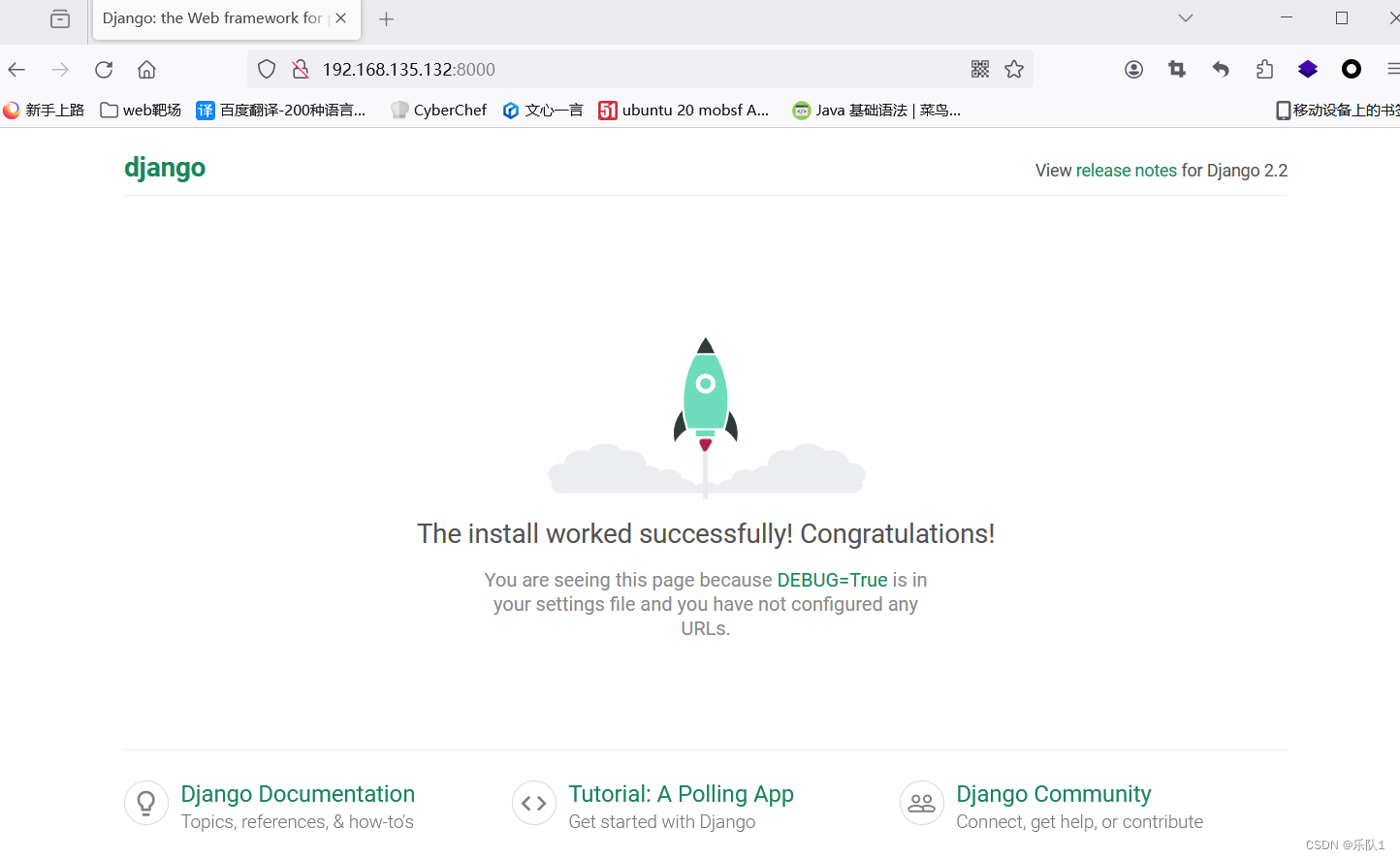This screenshot has width=1400, height=860.
Task: Close the Django browser tab
Action: [341, 18]
